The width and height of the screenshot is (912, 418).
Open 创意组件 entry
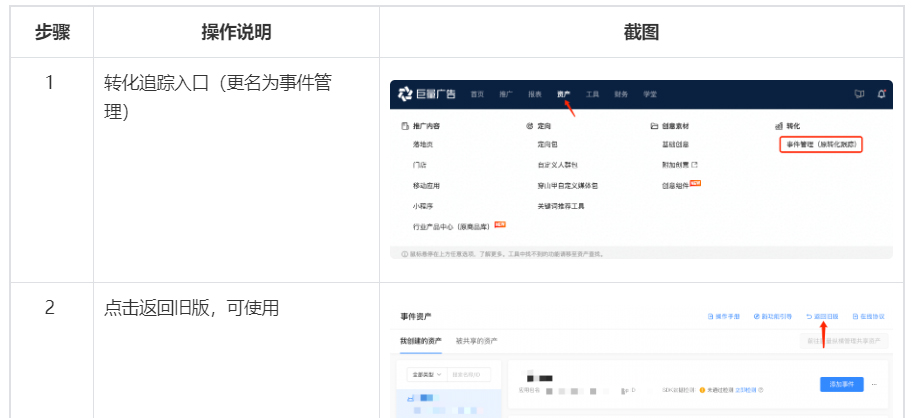(x=675, y=185)
